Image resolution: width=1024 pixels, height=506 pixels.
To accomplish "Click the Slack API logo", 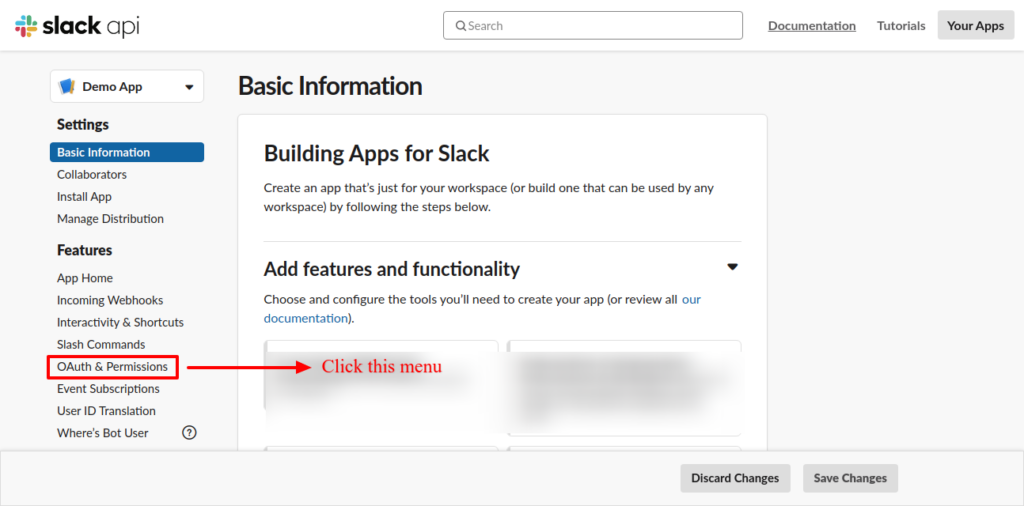I will 77,26.
